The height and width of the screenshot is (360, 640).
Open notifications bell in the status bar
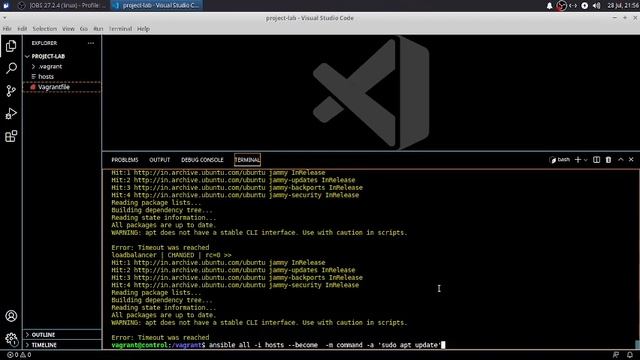(x=630, y=355)
